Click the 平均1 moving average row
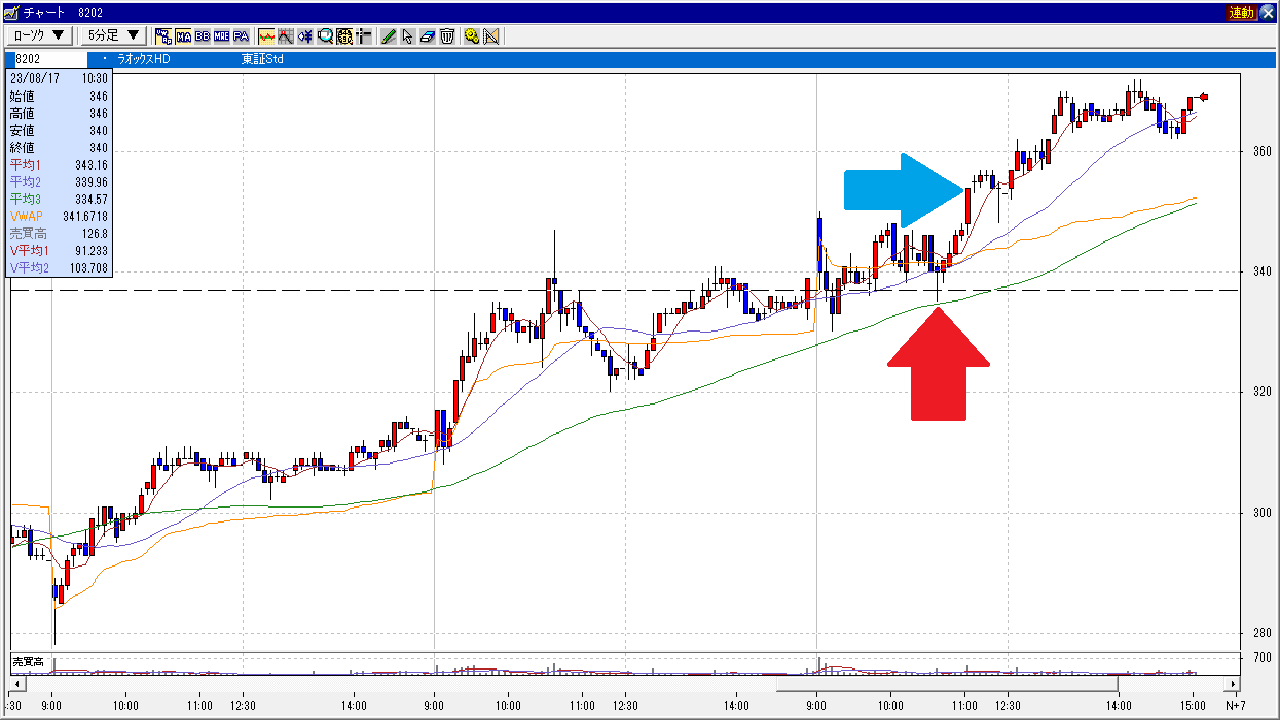 point(59,164)
